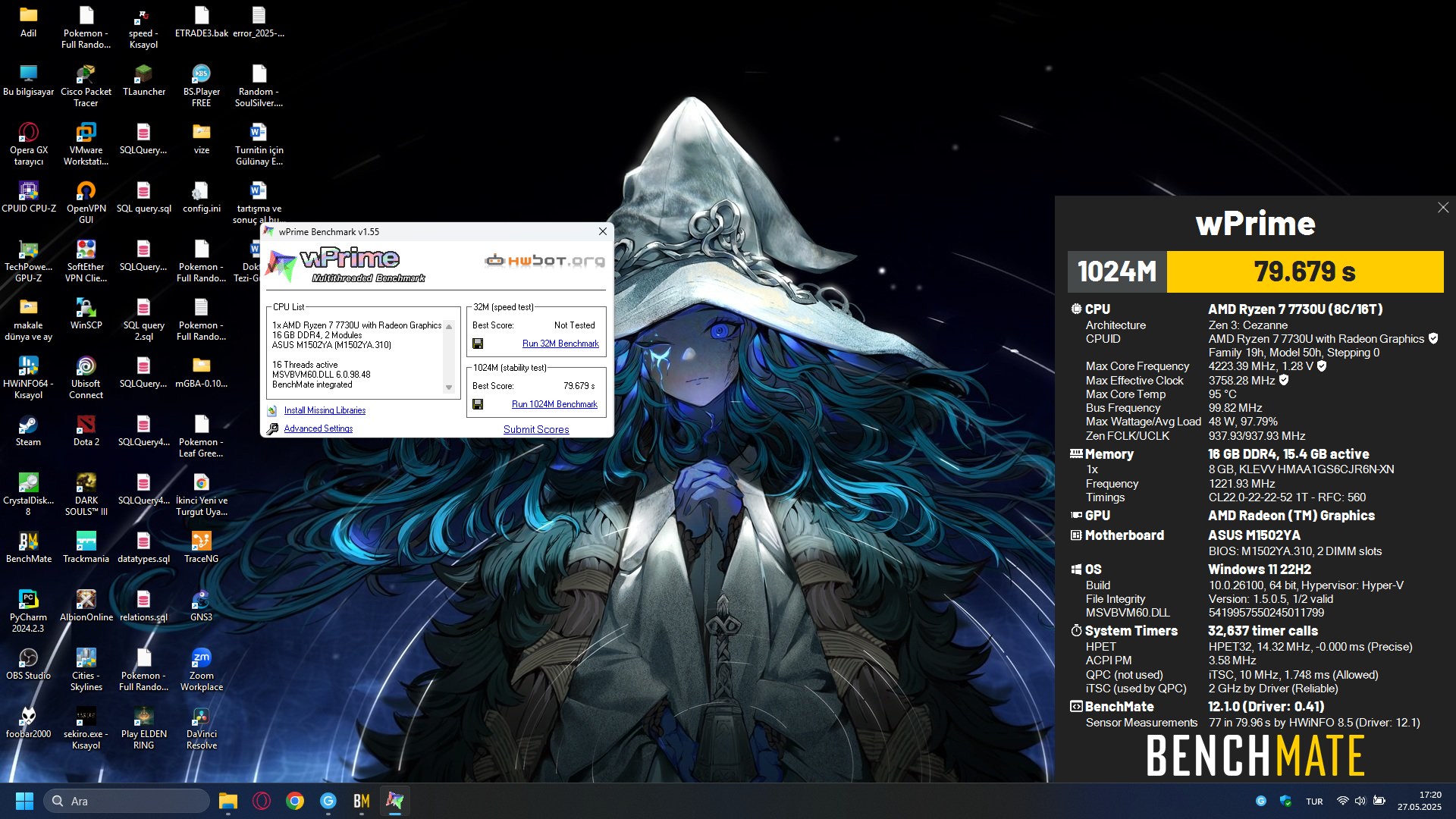The height and width of the screenshot is (819, 1456).
Task: Select the Play ELDEN RING icon
Action: 143,727
